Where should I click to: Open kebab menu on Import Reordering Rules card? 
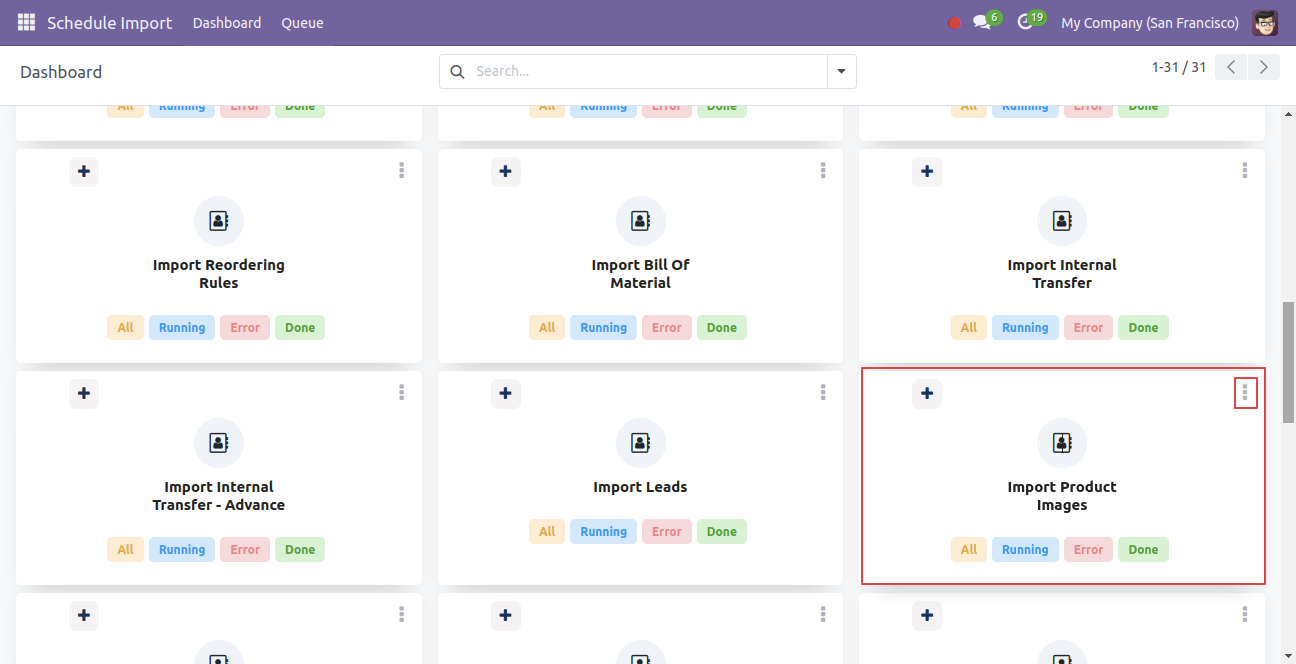click(x=401, y=171)
